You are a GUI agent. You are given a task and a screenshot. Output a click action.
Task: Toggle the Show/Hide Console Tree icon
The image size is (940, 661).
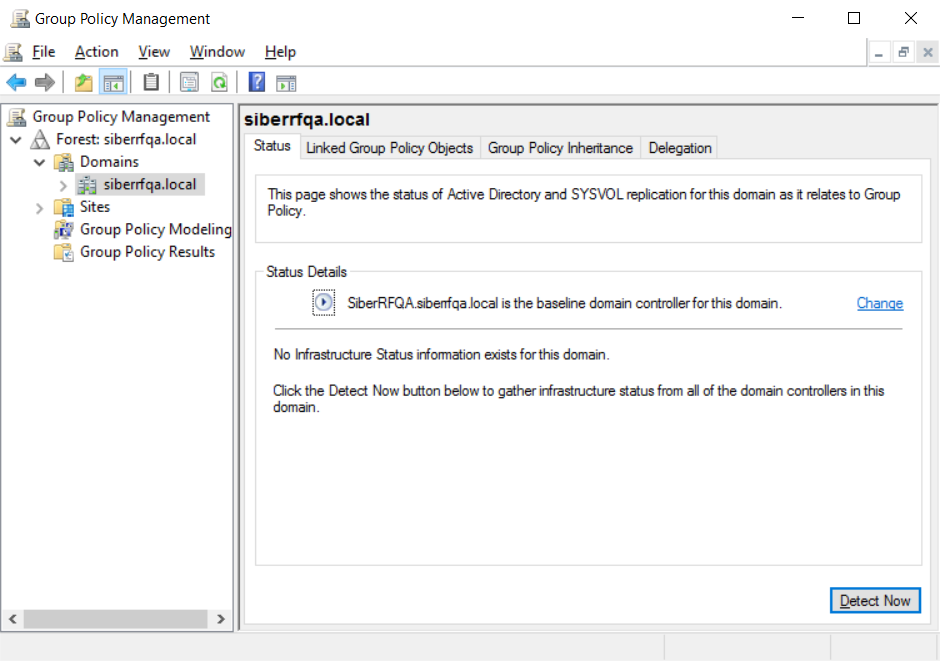(114, 83)
